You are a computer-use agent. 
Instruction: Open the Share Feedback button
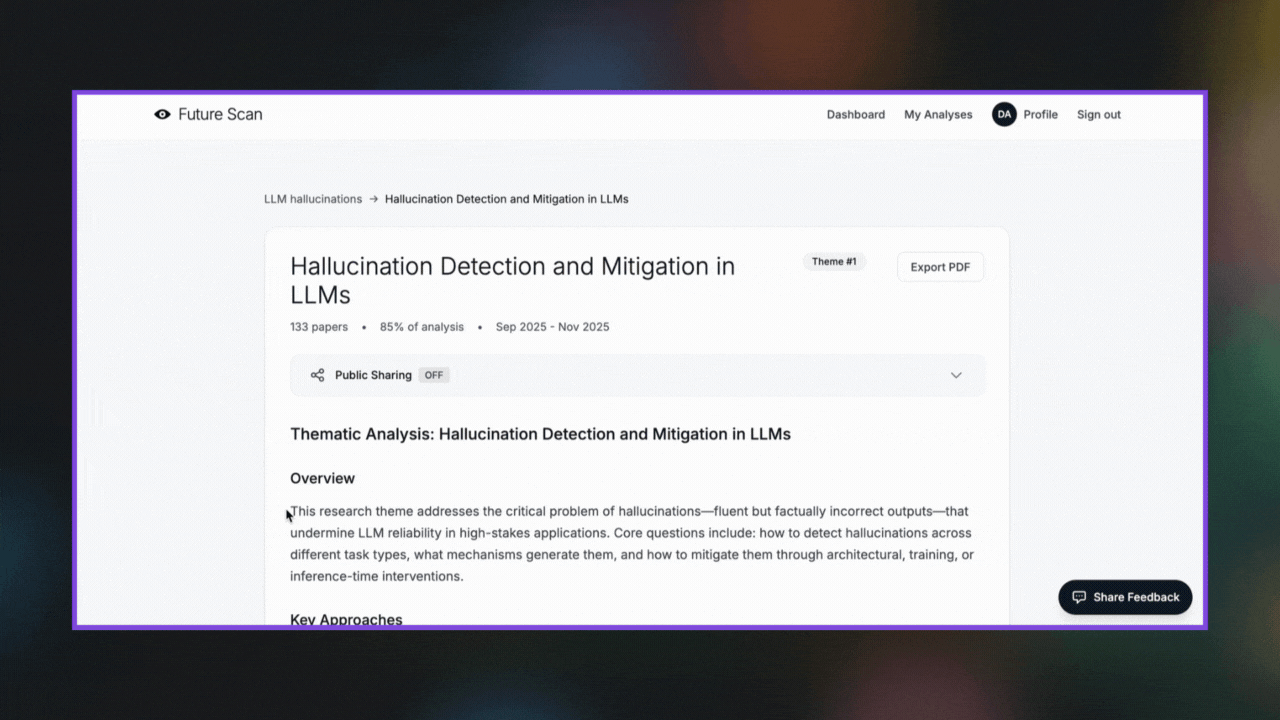[x=1125, y=597]
